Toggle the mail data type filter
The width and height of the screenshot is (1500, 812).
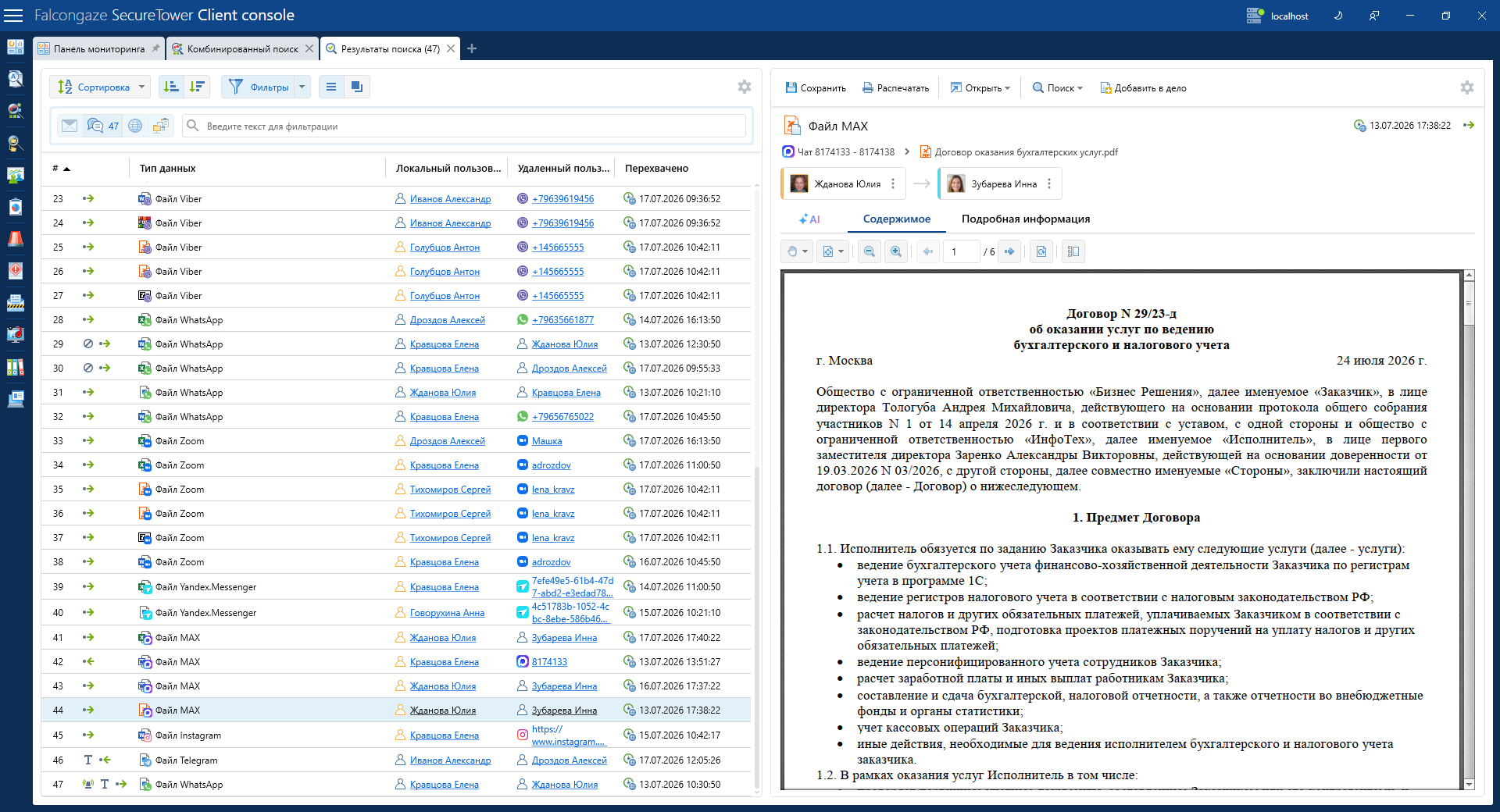[x=70, y=126]
